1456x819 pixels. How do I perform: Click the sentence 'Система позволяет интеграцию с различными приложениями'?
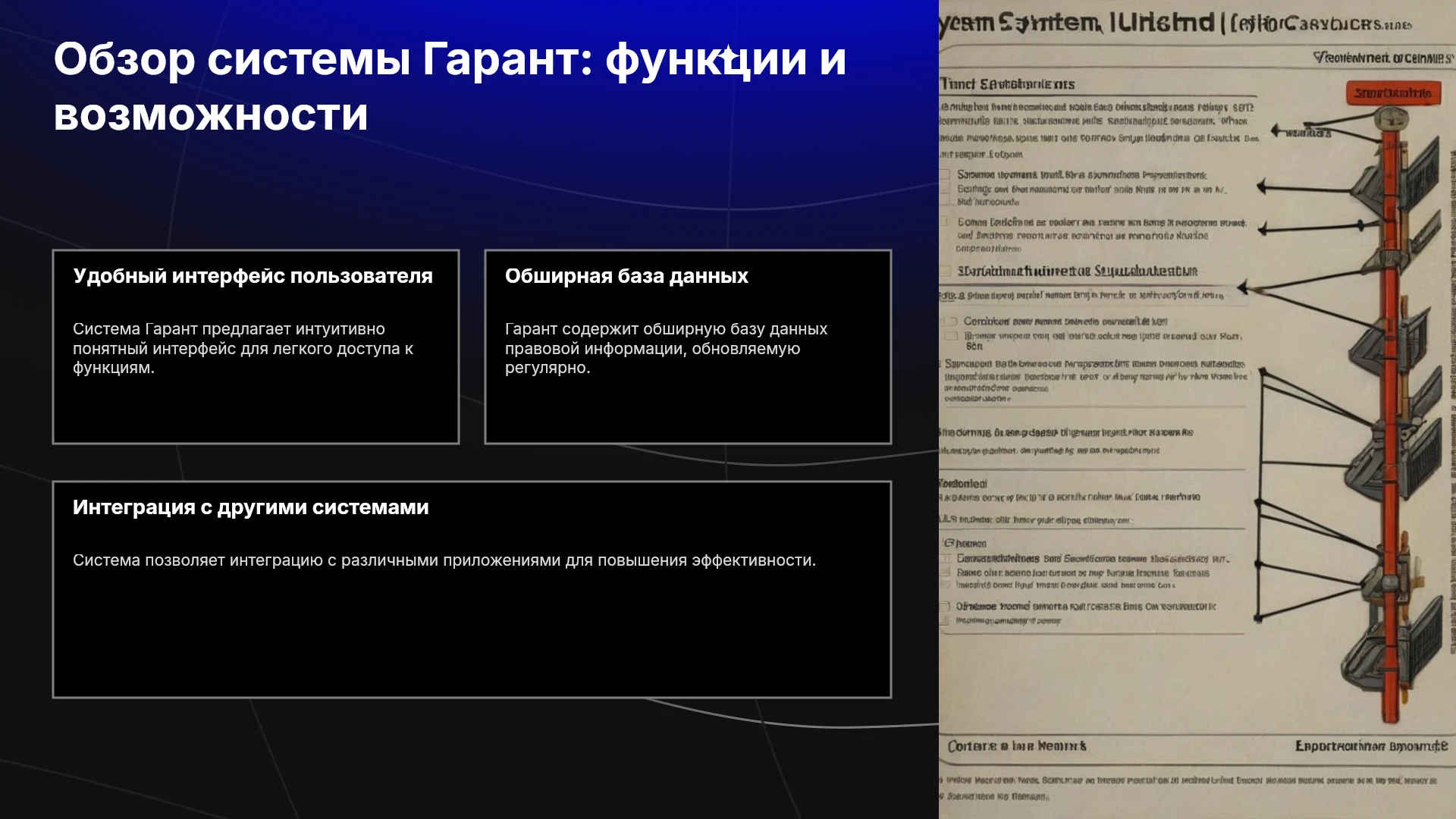click(x=444, y=560)
